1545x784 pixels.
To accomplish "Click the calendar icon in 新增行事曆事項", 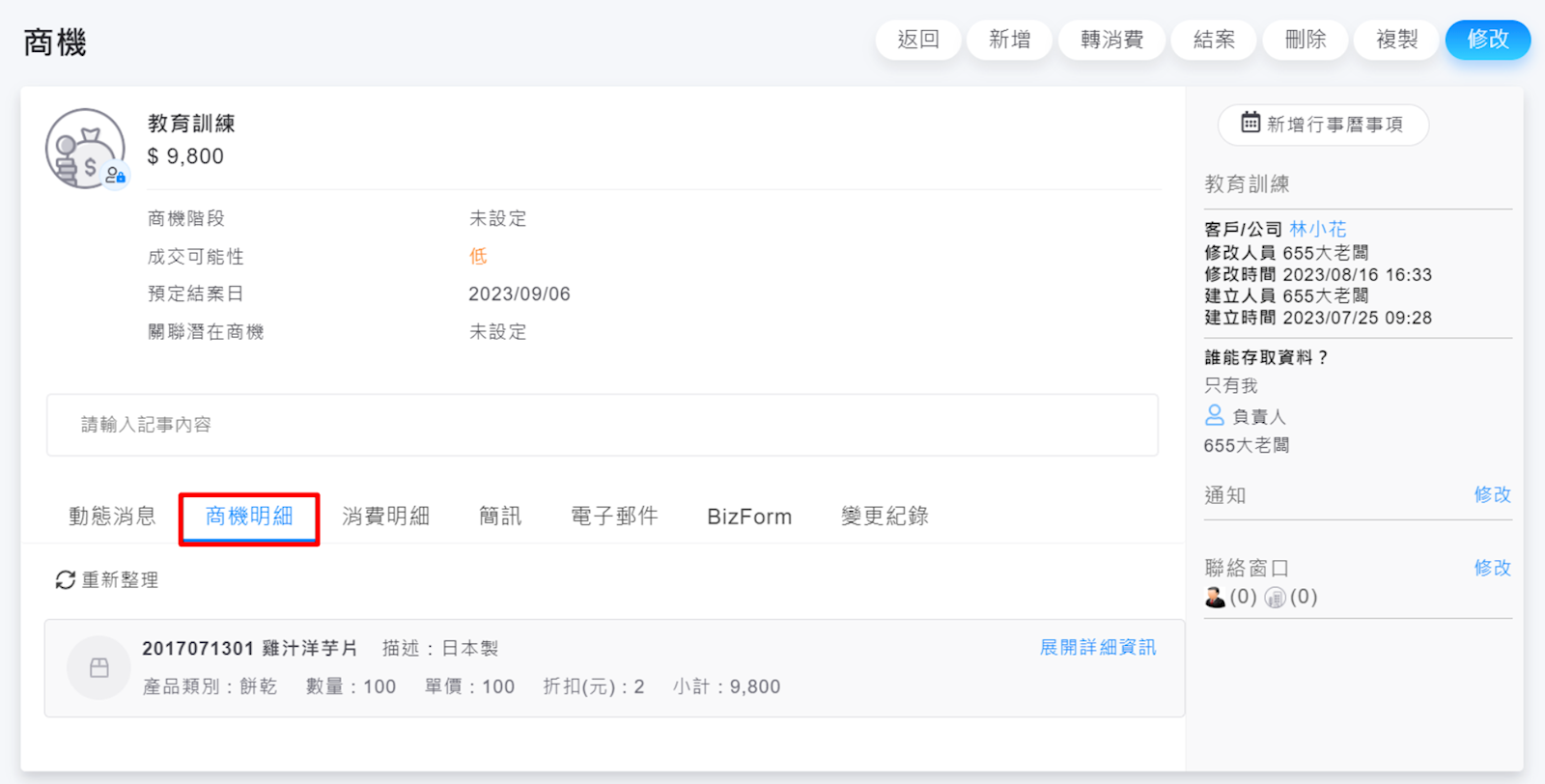I will pos(1250,123).
